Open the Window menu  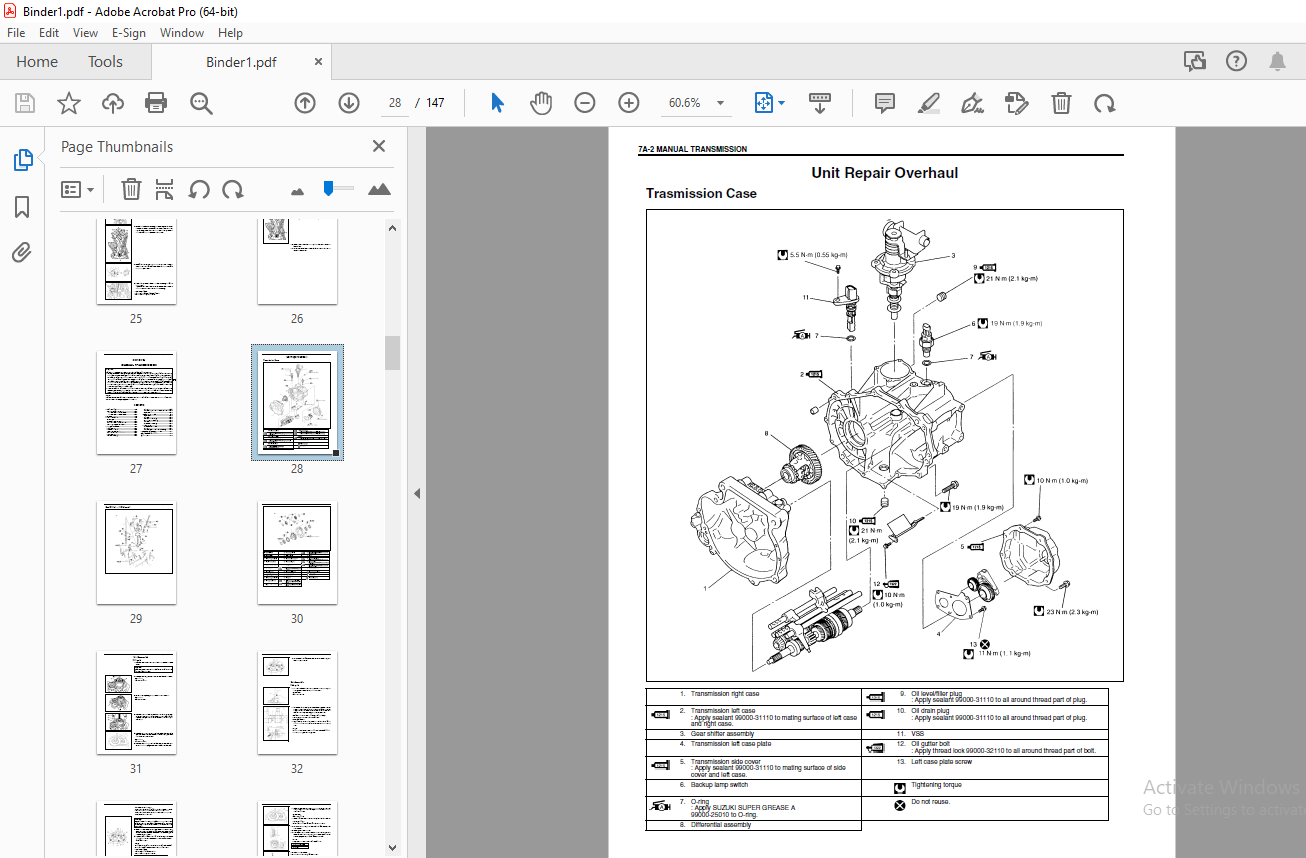(182, 32)
